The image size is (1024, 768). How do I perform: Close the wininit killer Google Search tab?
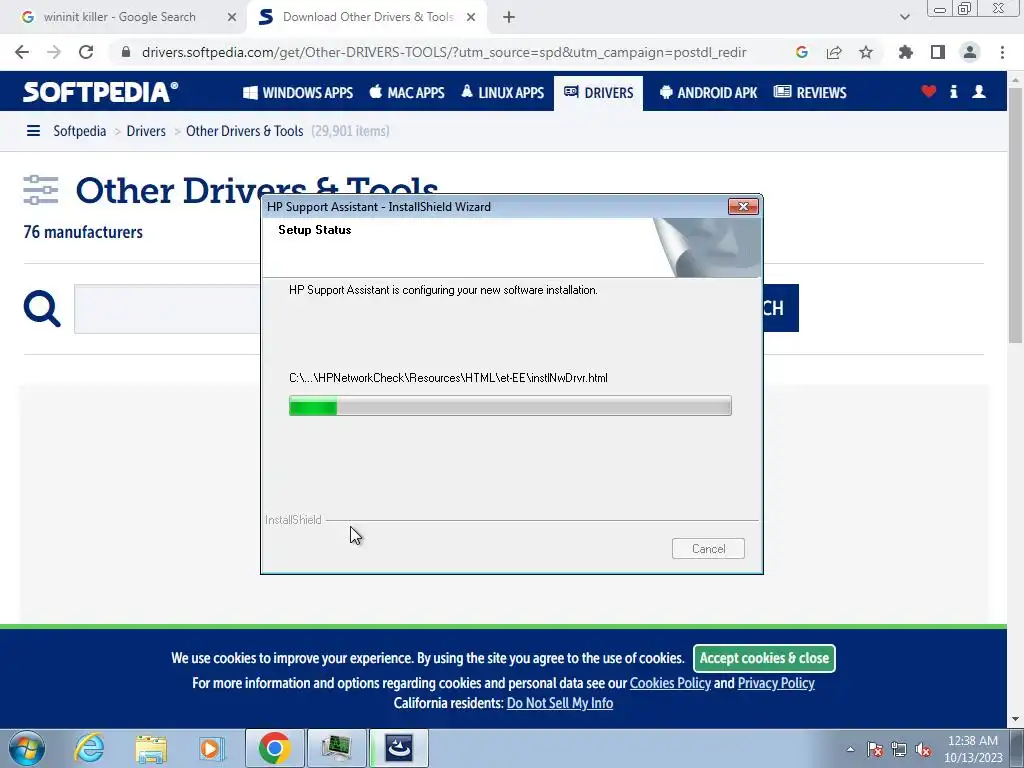pos(232,18)
